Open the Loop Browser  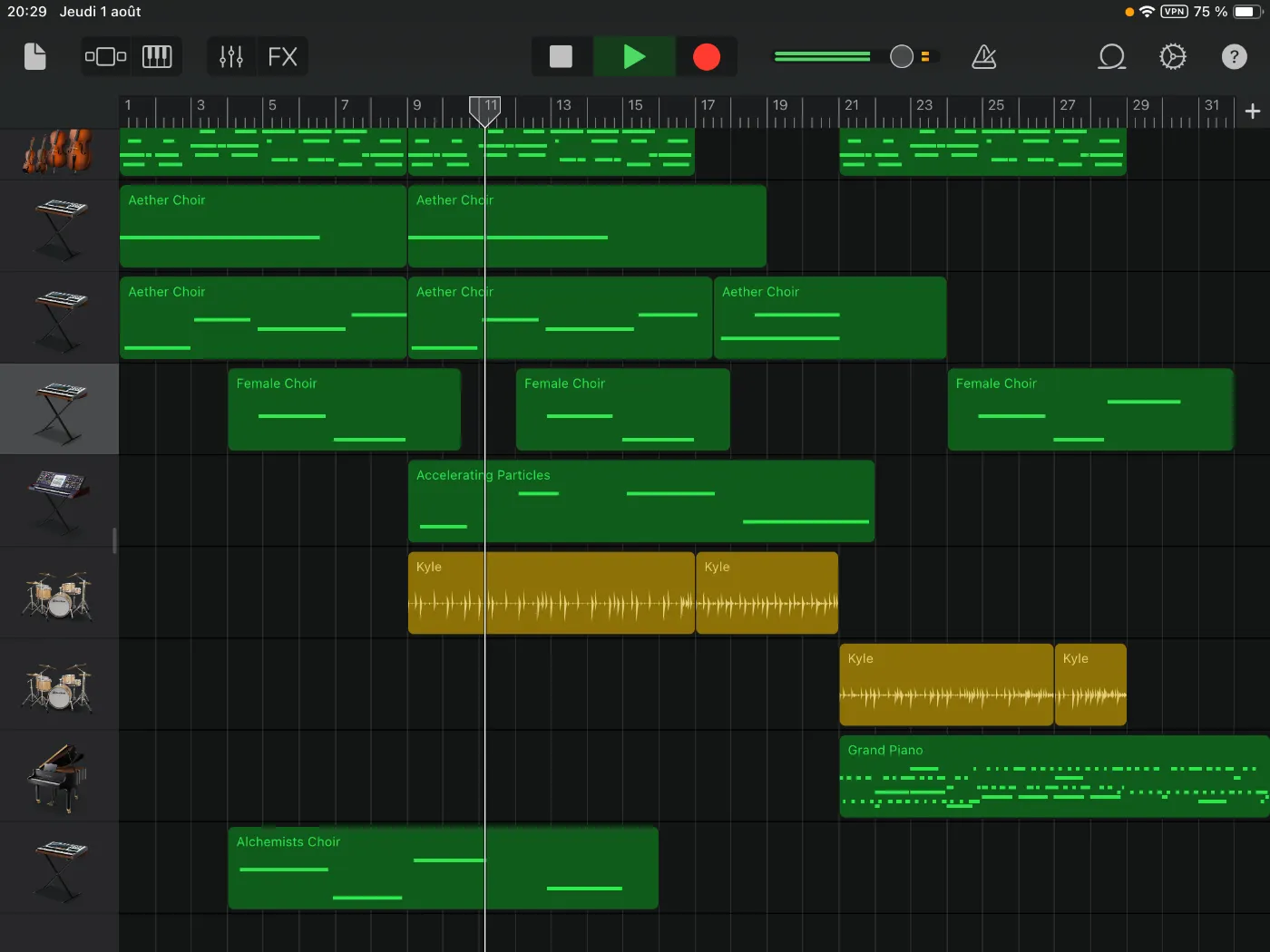click(1111, 57)
